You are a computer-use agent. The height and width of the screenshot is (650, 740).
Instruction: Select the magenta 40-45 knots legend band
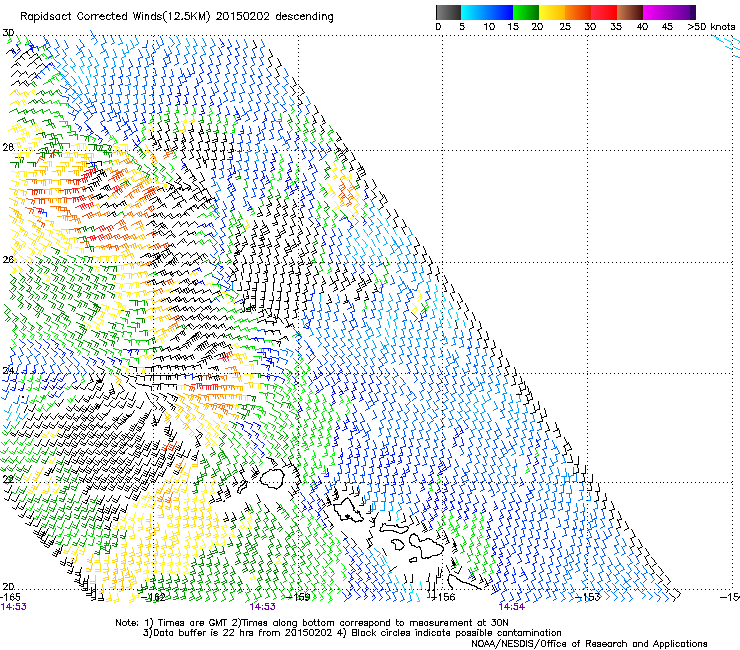click(x=656, y=12)
